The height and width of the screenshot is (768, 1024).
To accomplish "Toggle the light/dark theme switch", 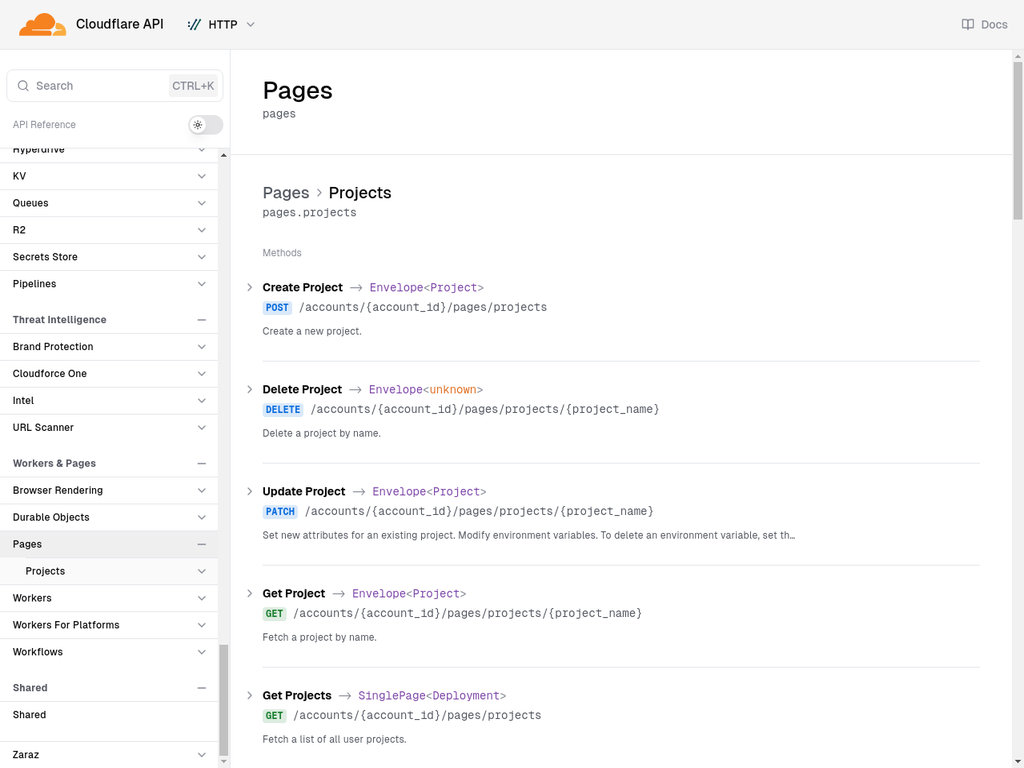I will coord(206,125).
